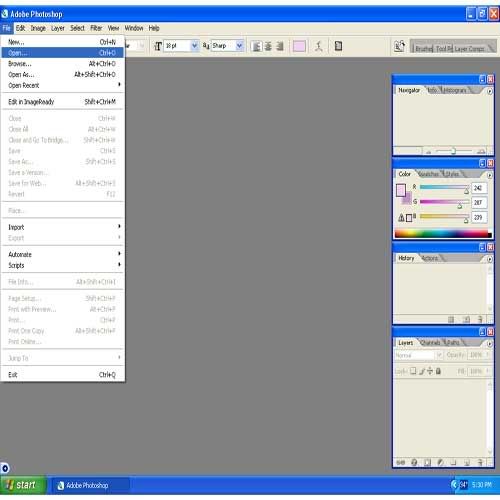Viewport: 500px width, 500px height.
Task: Open the Edit menu
Action: 21,28
